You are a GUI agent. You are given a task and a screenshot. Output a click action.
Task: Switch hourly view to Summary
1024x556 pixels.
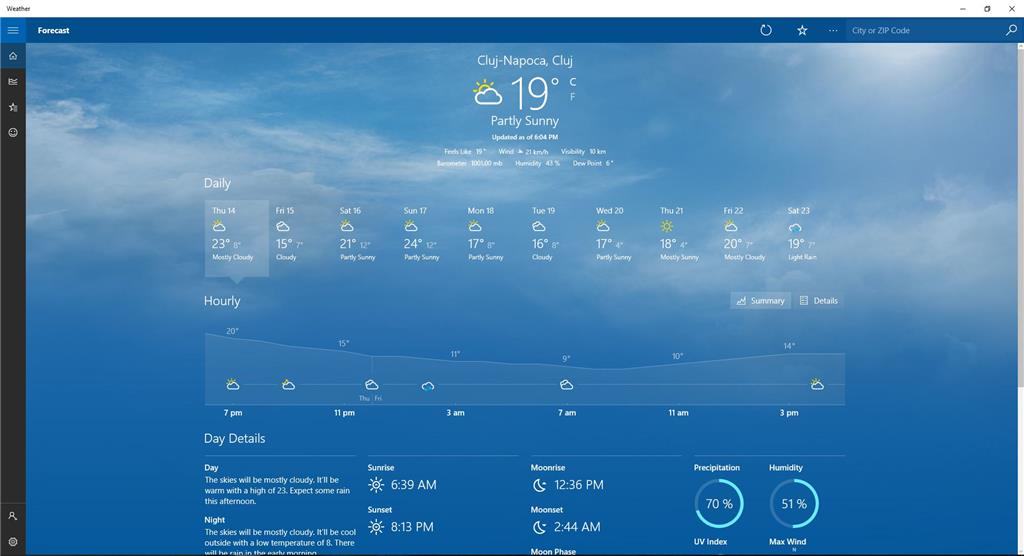coord(760,301)
